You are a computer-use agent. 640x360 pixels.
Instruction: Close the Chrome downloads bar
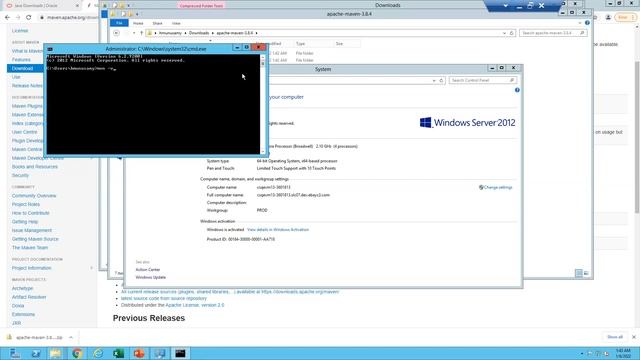[634, 337]
